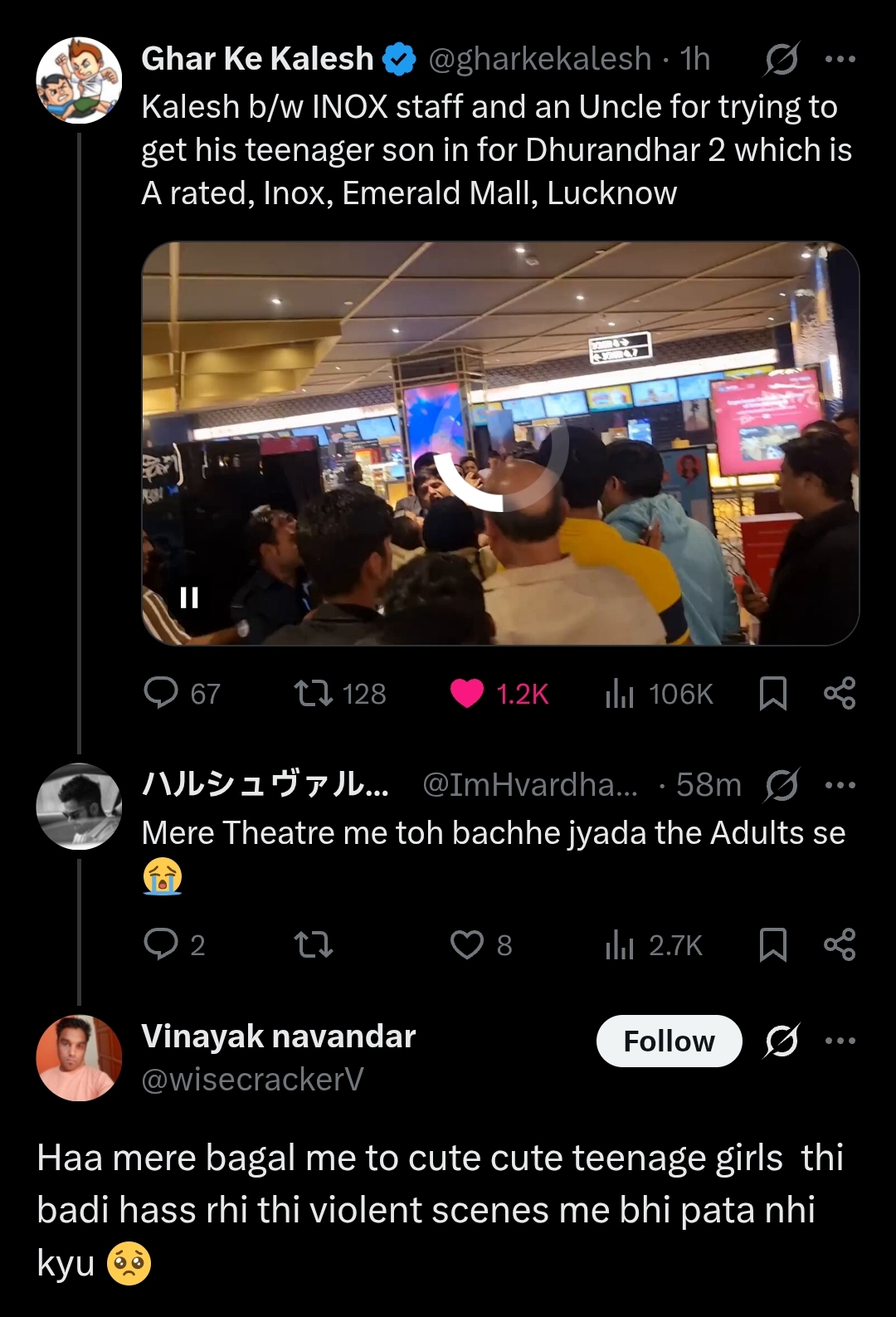The width and height of the screenshot is (896, 1317).
Task: View analytics showing 106K views
Action: [659, 693]
